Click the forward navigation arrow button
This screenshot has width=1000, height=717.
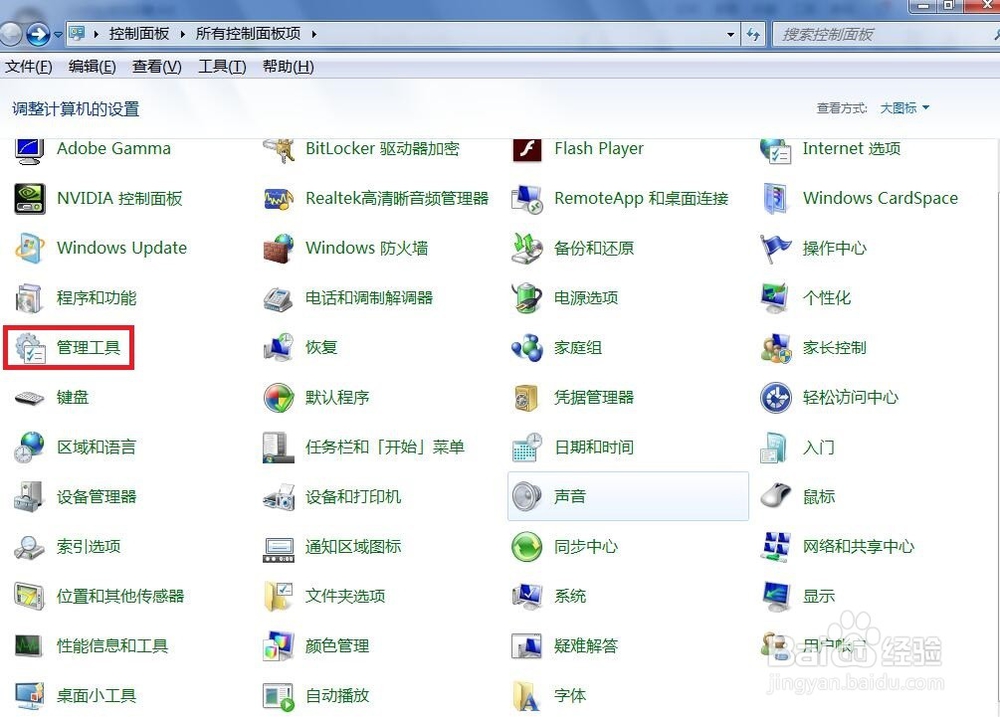coord(38,34)
